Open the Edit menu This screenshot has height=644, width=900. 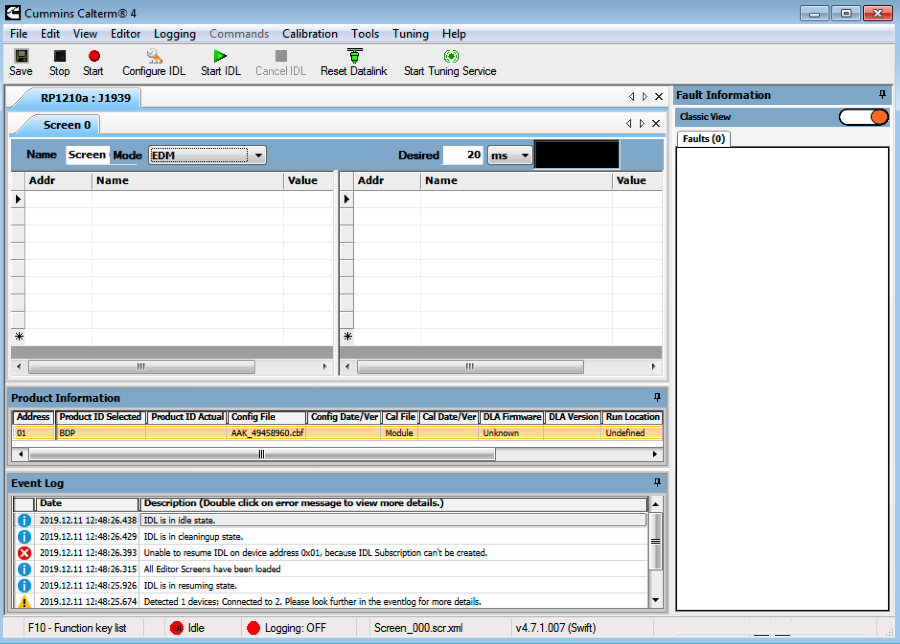51,34
